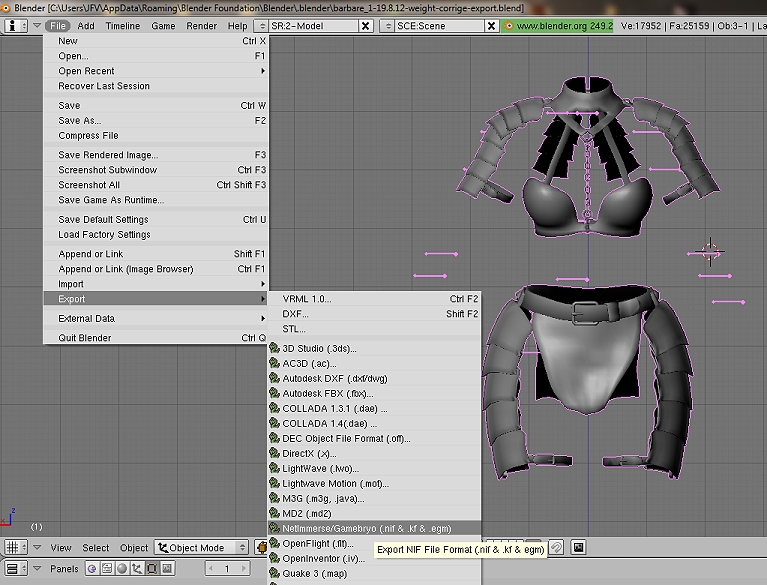Export as AC3D (.ac)...
The height and width of the screenshot is (585, 767).
coord(374,364)
